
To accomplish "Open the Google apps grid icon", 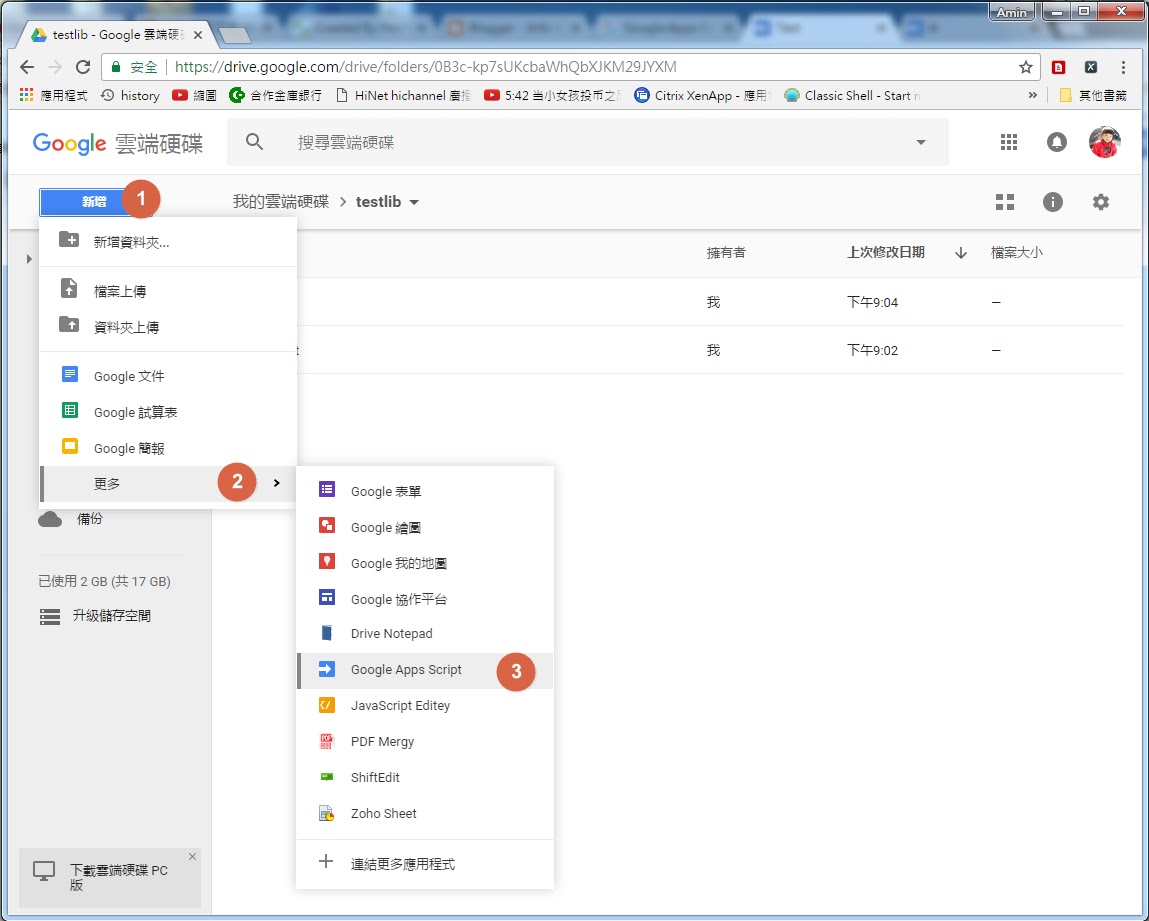I will tap(1009, 142).
